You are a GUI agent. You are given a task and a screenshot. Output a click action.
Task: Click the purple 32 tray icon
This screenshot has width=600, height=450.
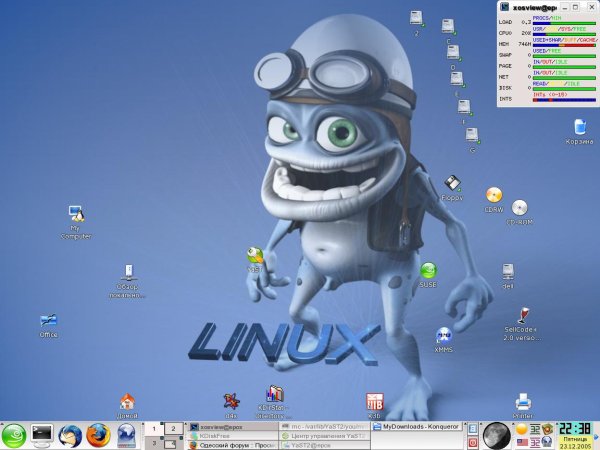[535, 443]
